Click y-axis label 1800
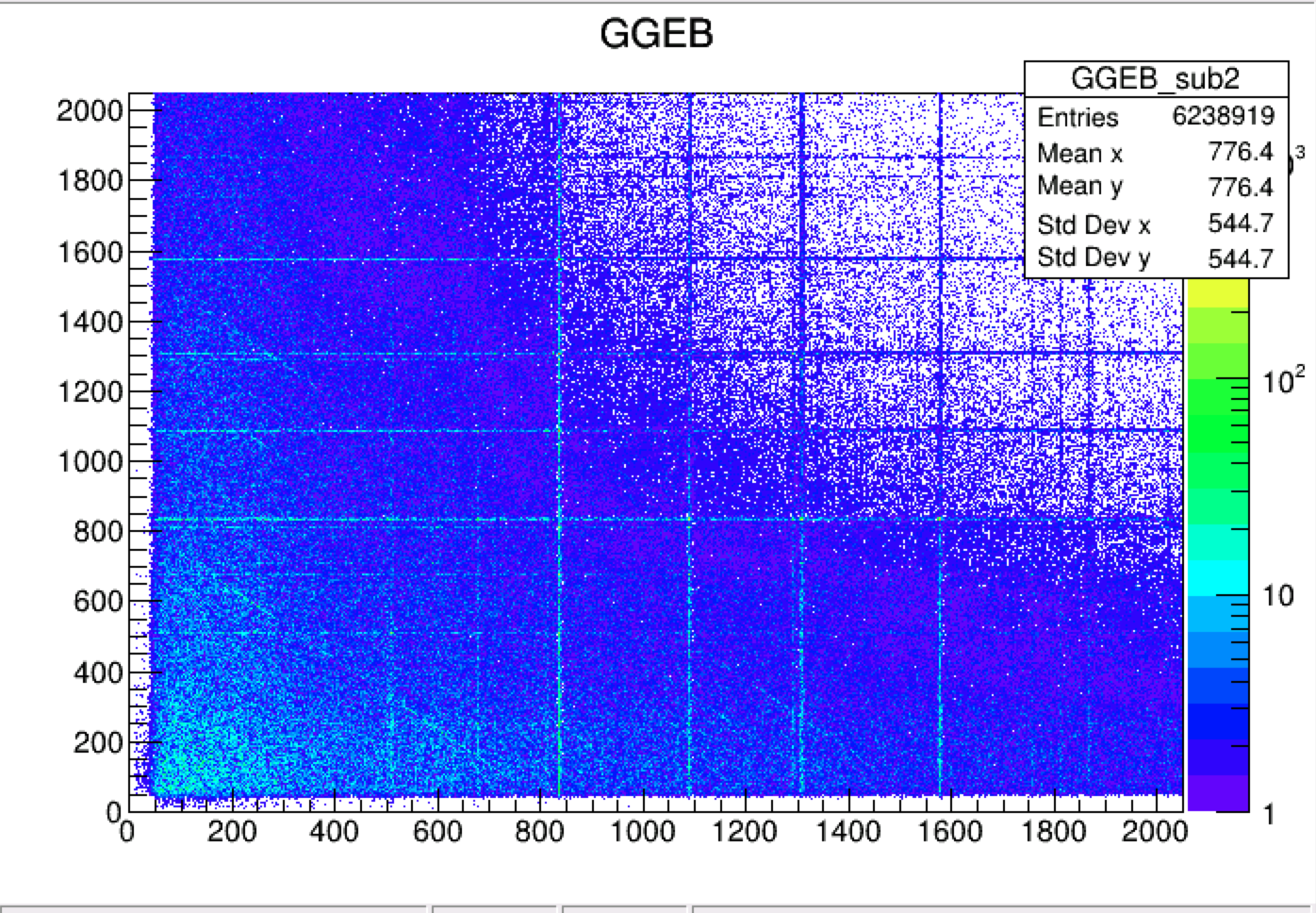Image resolution: width=1316 pixels, height=913 pixels. pyautogui.click(x=90, y=181)
